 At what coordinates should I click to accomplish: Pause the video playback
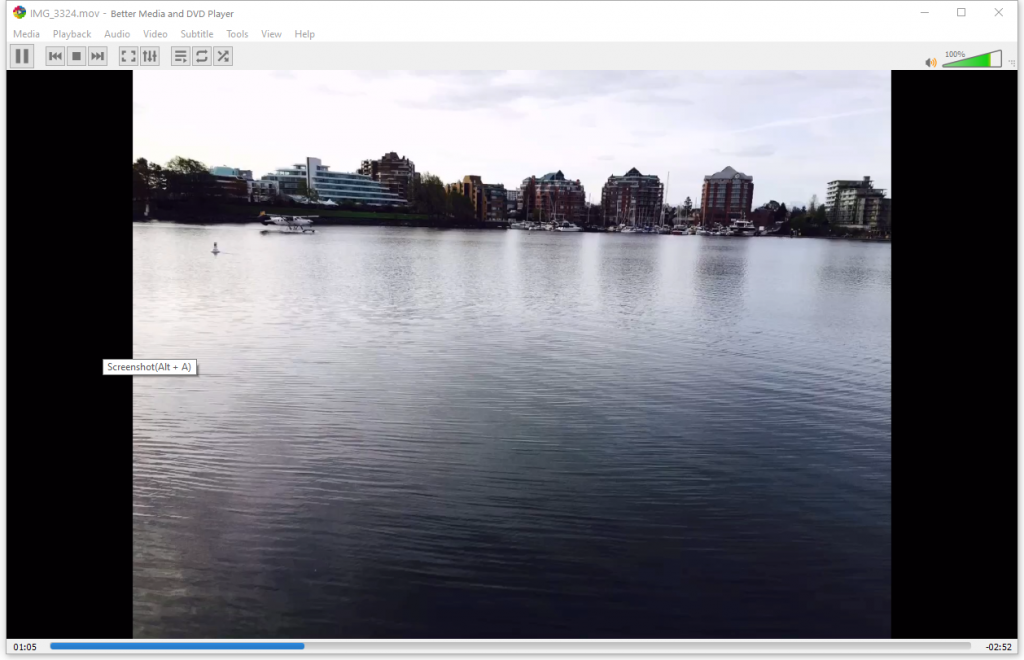[x=22, y=56]
